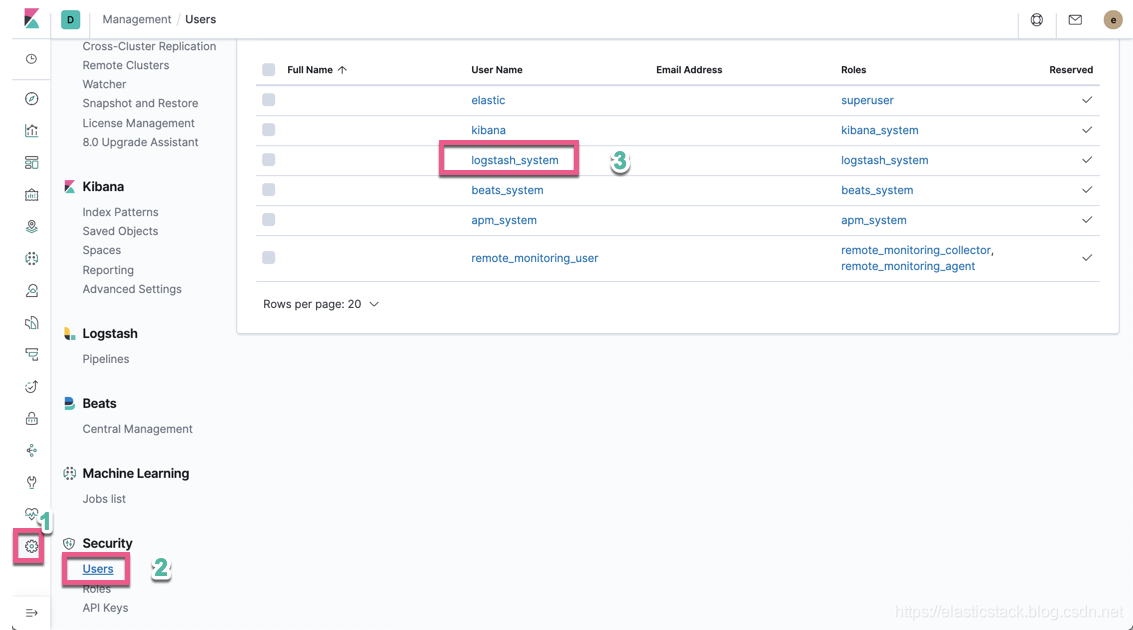
Task: Check the box for remote_monitoring_user
Action: click(269, 258)
